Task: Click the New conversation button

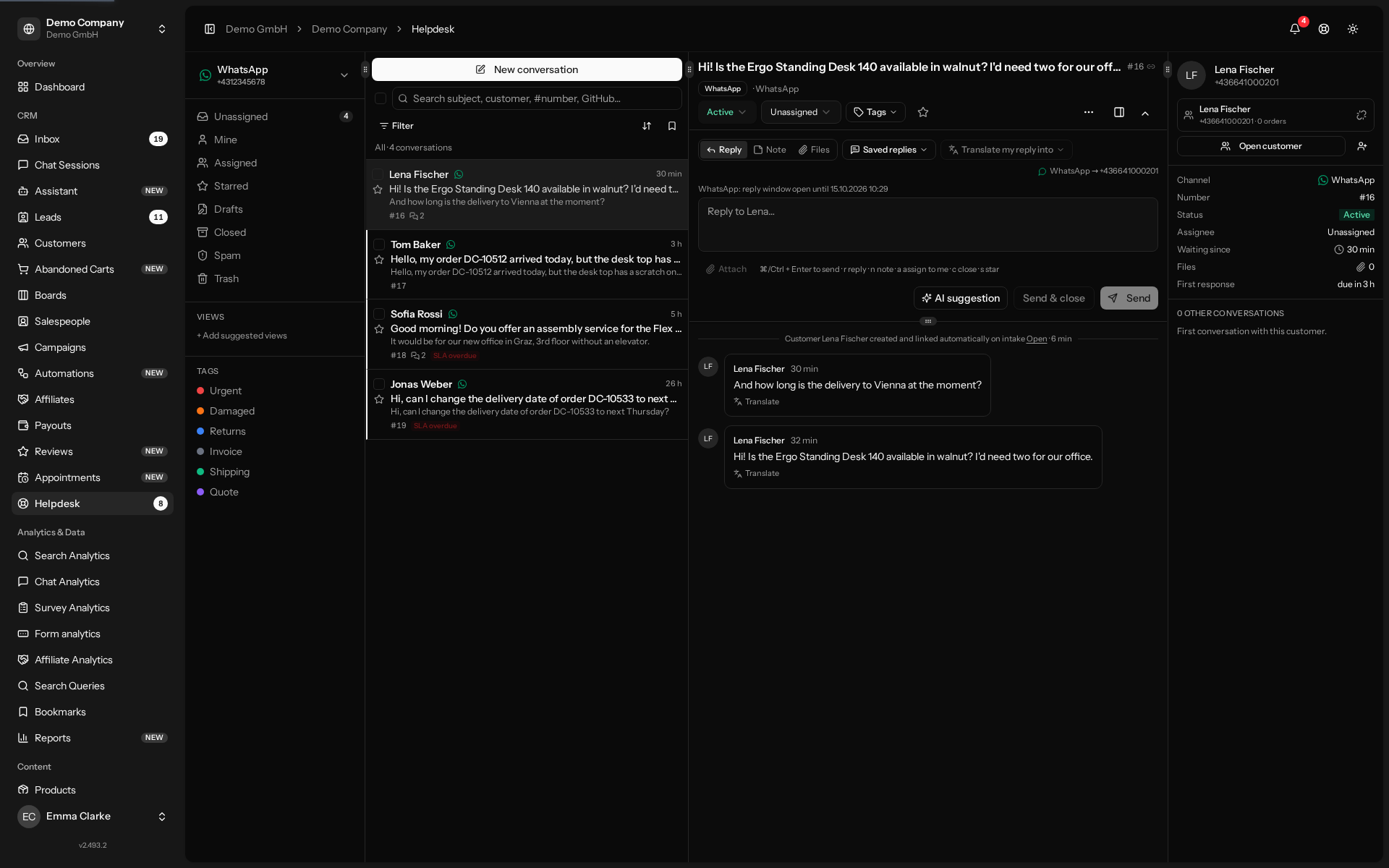Action: [527, 69]
